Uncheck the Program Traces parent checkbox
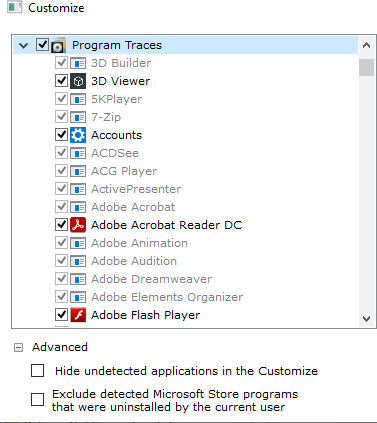 click(x=42, y=45)
